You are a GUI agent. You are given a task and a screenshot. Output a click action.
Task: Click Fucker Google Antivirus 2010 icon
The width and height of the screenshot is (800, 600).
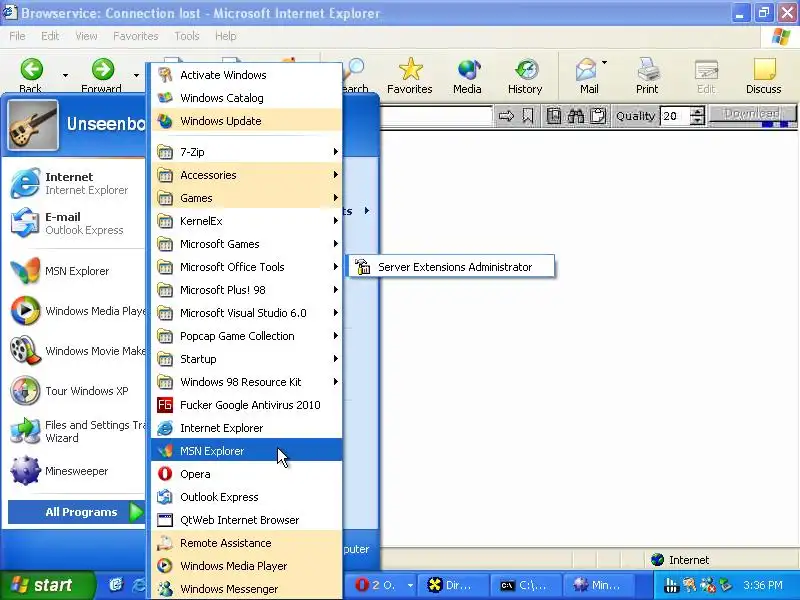click(x=165, y=405)
